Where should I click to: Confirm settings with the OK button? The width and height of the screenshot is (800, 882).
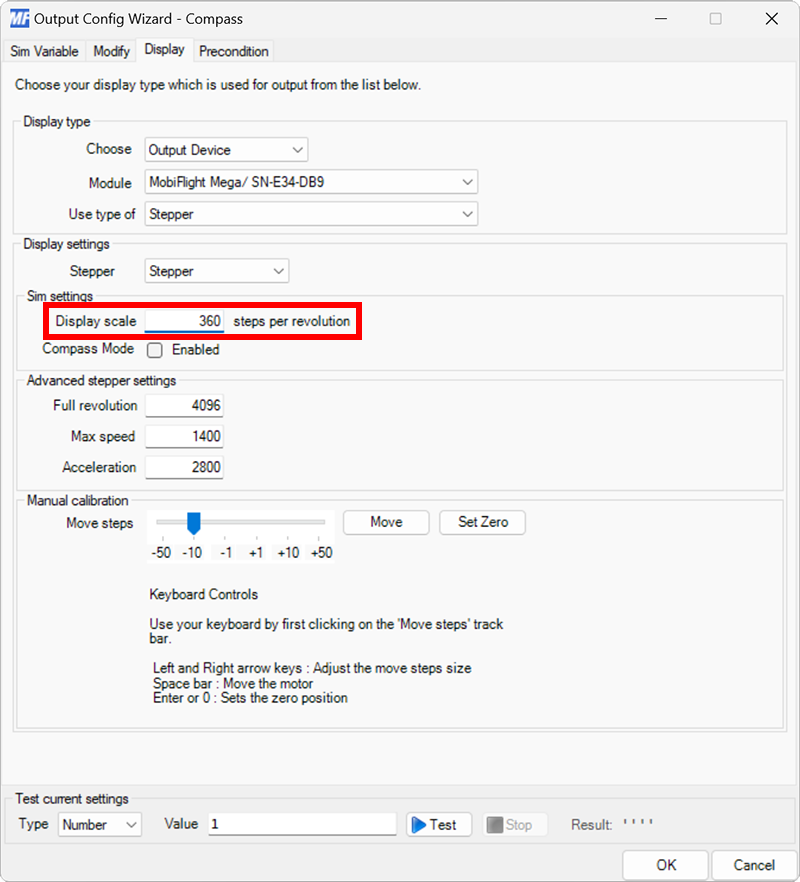(x=664, y=864)
